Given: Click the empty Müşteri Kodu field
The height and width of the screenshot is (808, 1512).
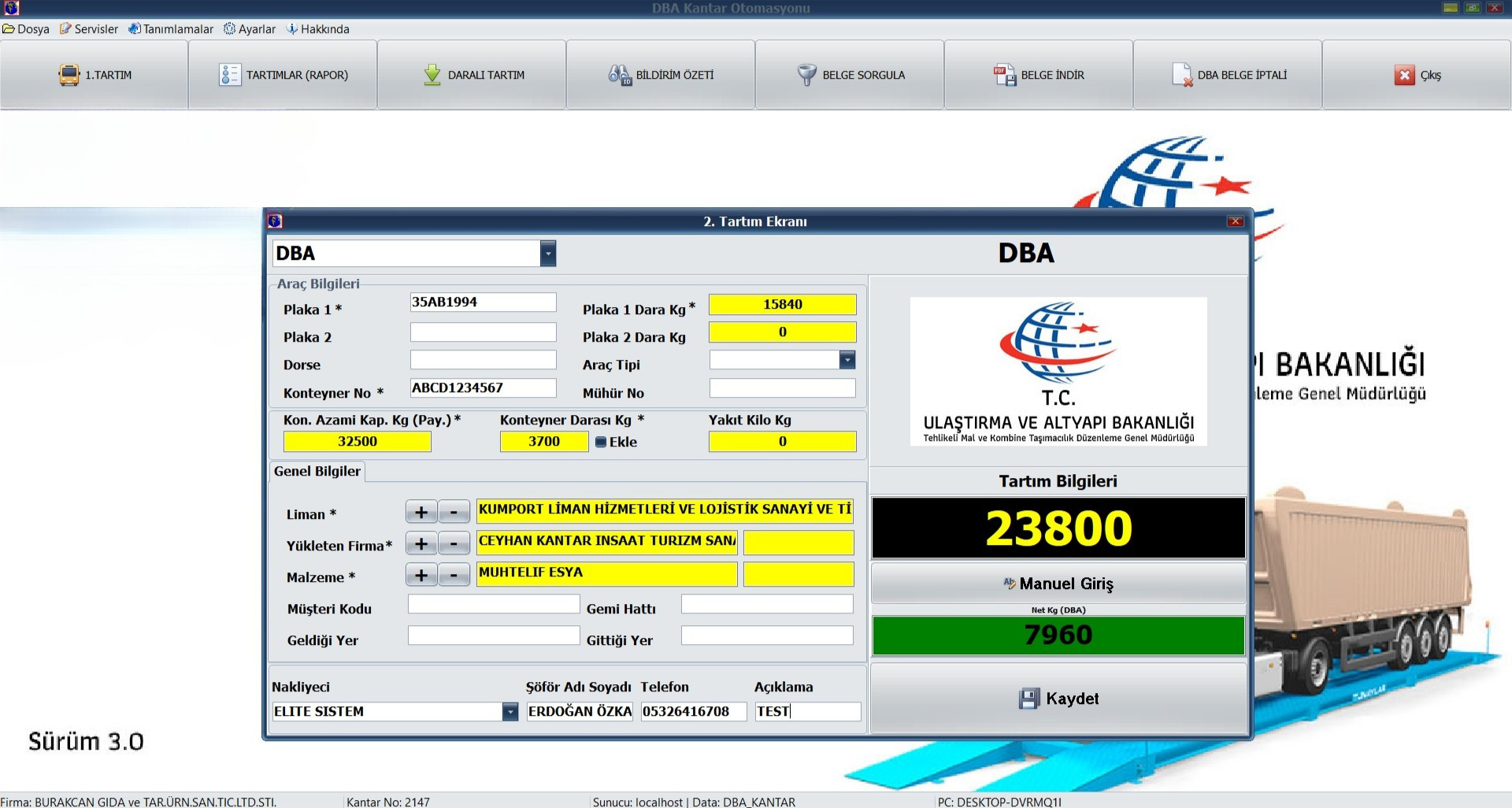Looking at the screenshot, I should point(494,604).
